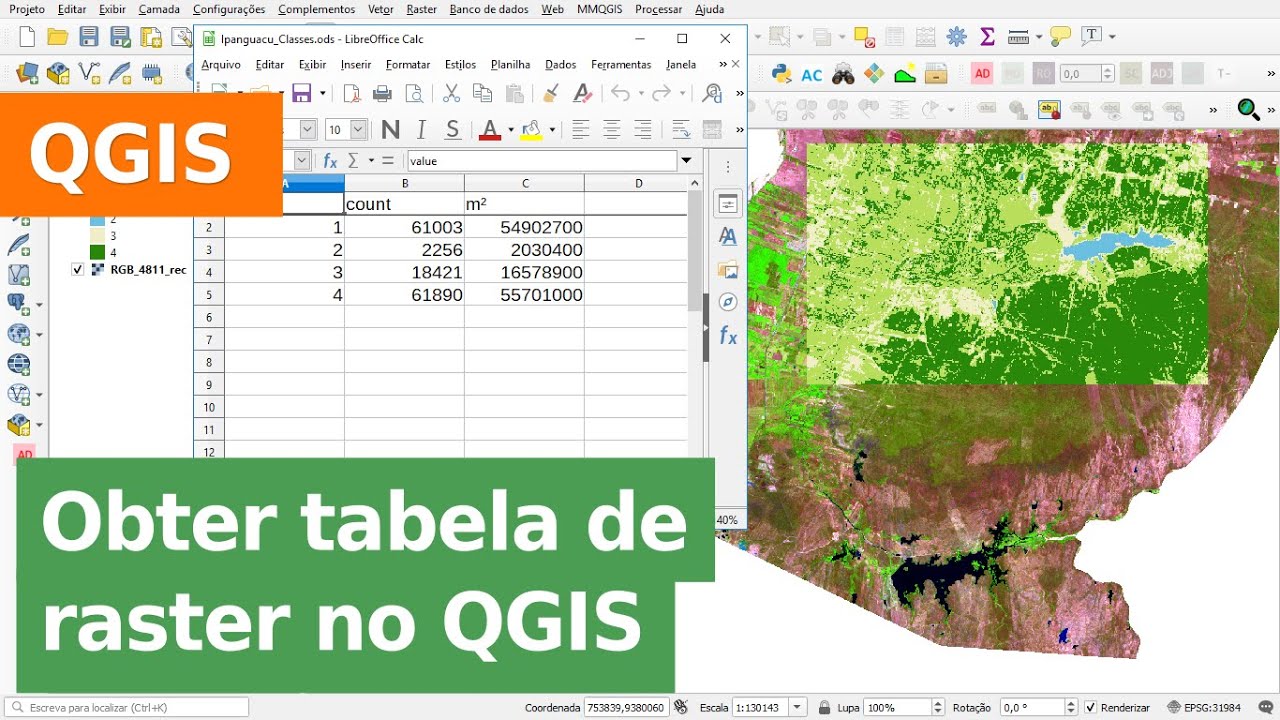Screen dimensions: 1280x720
Task: Export as PDF in Calc toolbar
Action: [x=351, y=93]
